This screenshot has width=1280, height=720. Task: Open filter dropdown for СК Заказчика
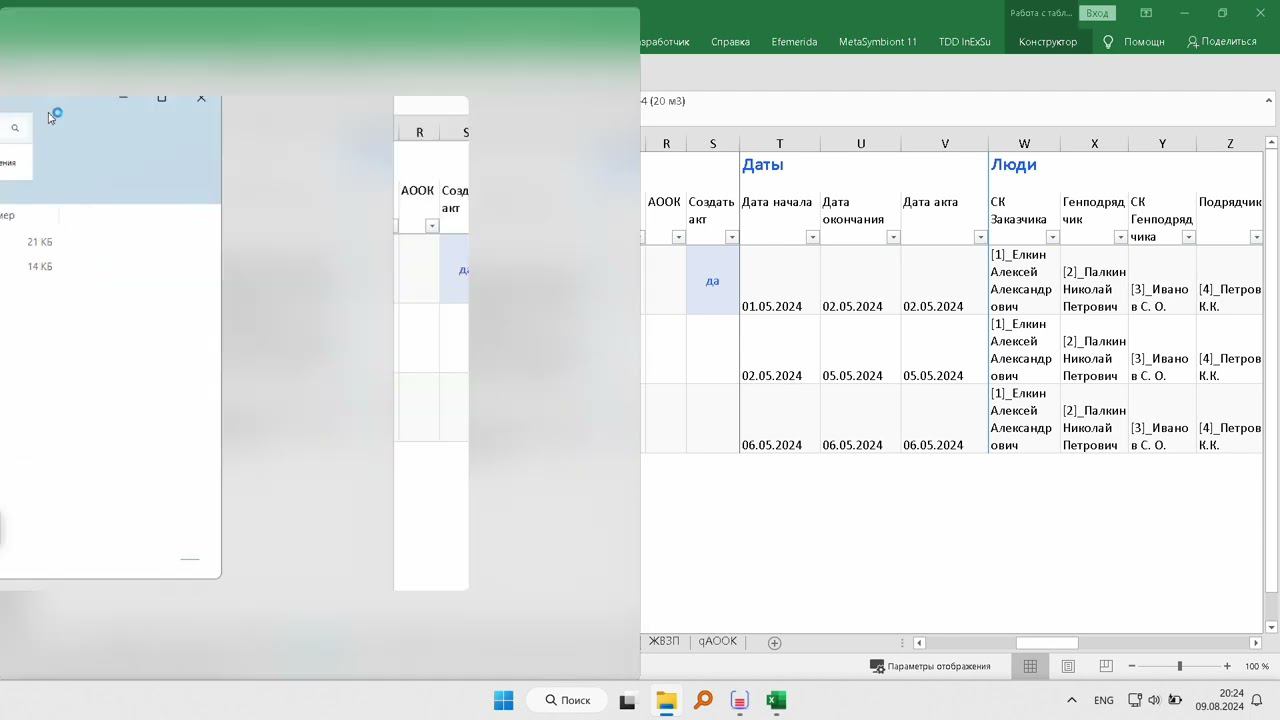tap(1052, 237)
